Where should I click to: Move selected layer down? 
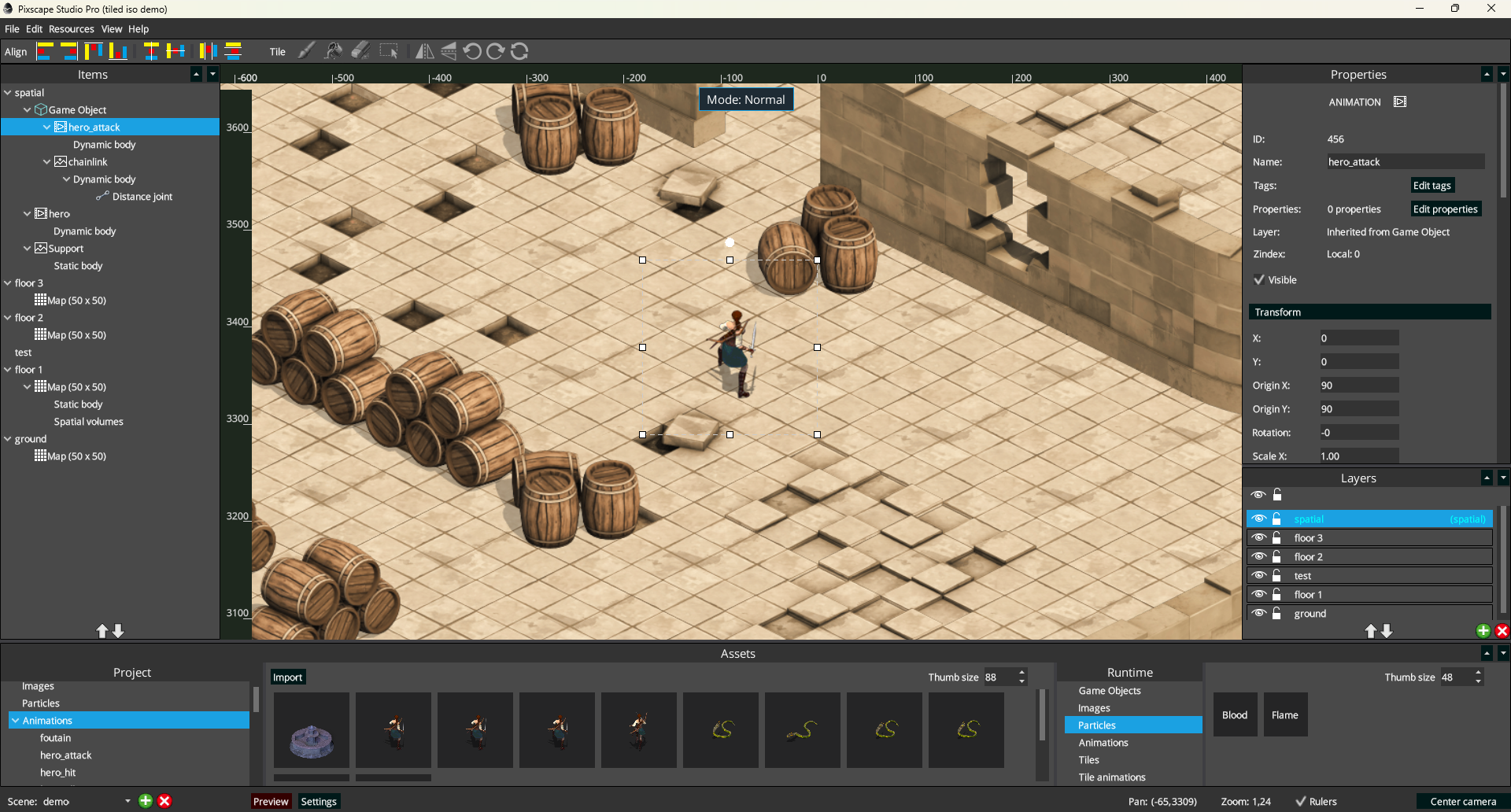click(1387, 631)
